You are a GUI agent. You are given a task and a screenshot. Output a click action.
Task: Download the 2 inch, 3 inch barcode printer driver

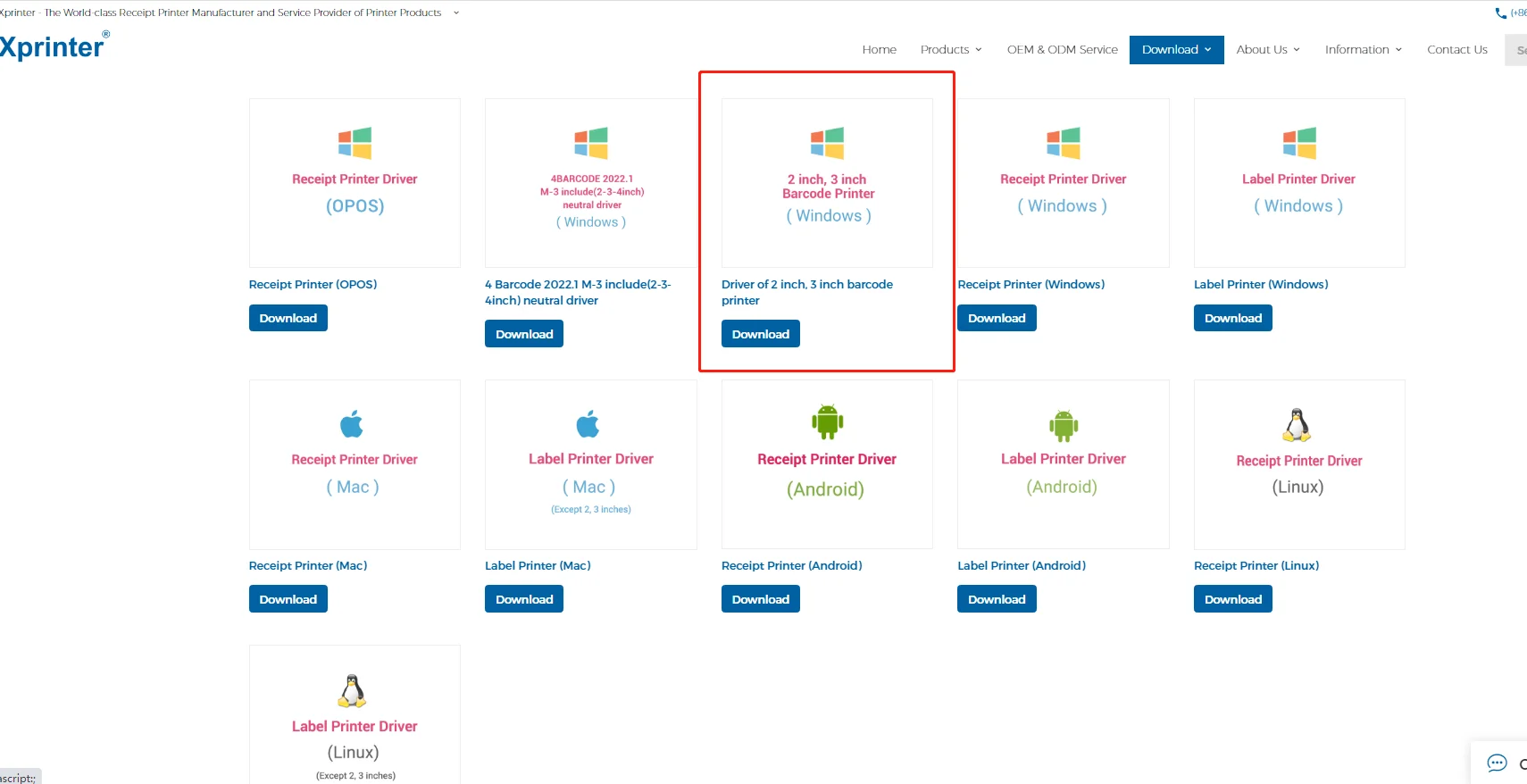point(760,334)
